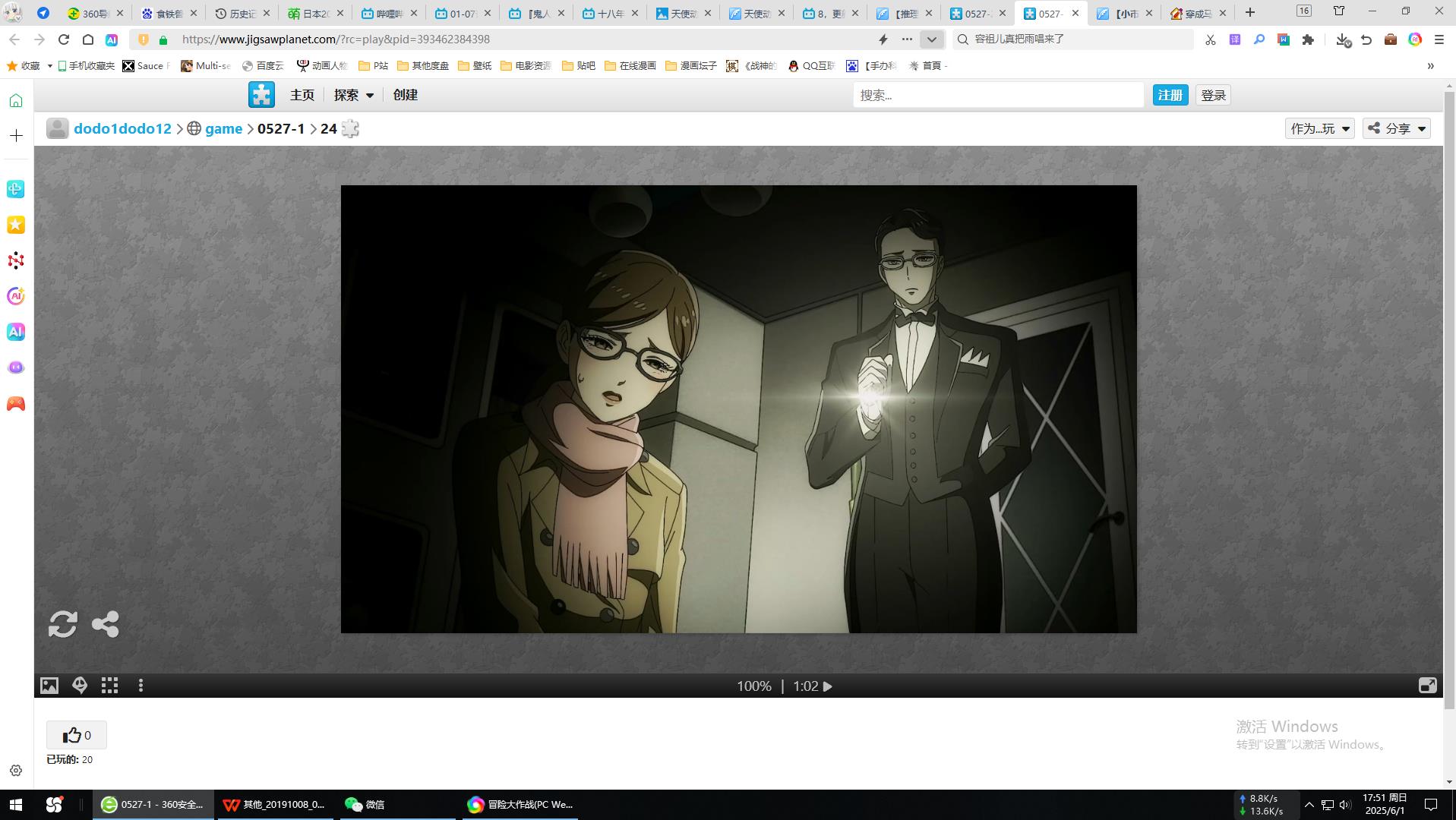This screenshot has height=820, width=1456.
Task: Expand the 探索 menu
Action: point(354,95)
